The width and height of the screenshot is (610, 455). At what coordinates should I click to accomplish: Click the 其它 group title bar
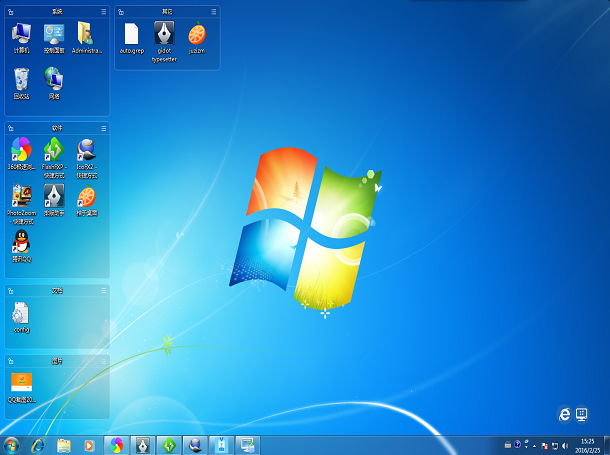coord(167,12)
